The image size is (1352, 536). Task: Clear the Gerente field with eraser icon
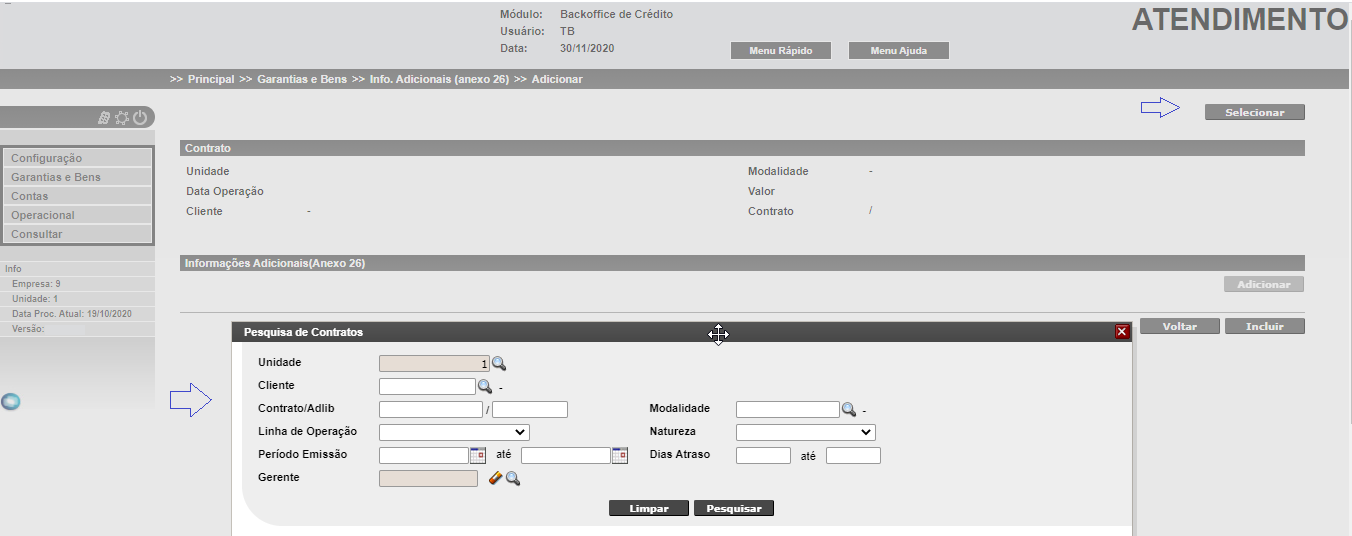click(x=495, y=479)
